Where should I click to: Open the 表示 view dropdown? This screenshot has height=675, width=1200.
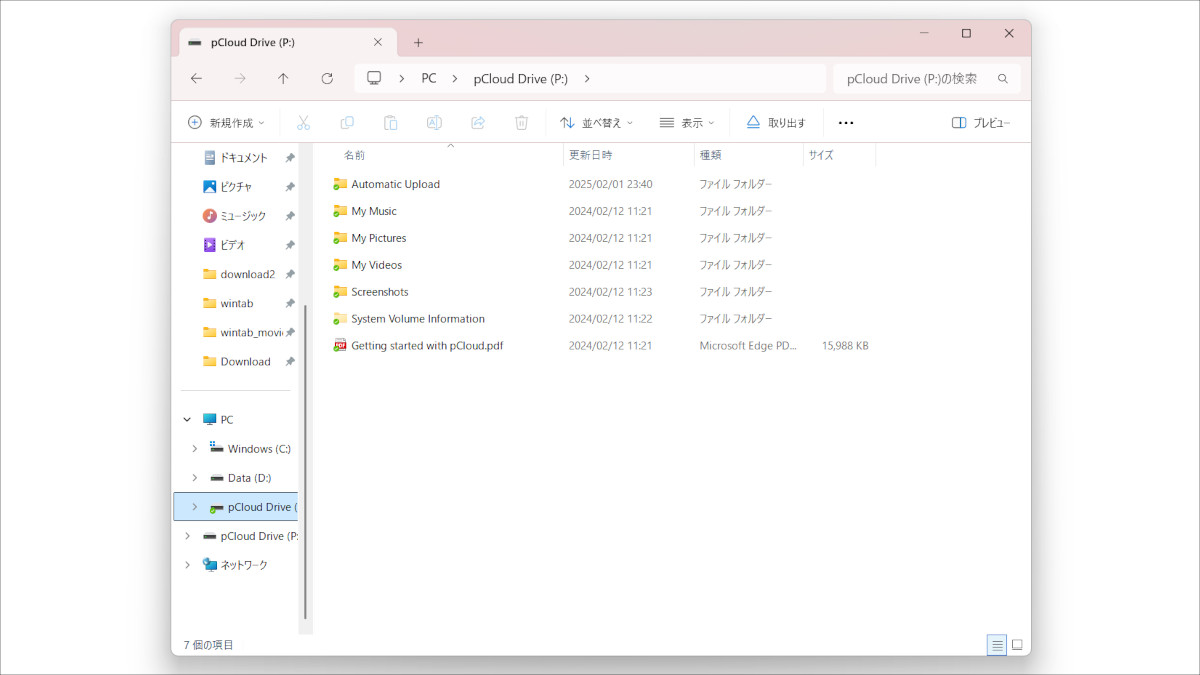click(687, 122)
